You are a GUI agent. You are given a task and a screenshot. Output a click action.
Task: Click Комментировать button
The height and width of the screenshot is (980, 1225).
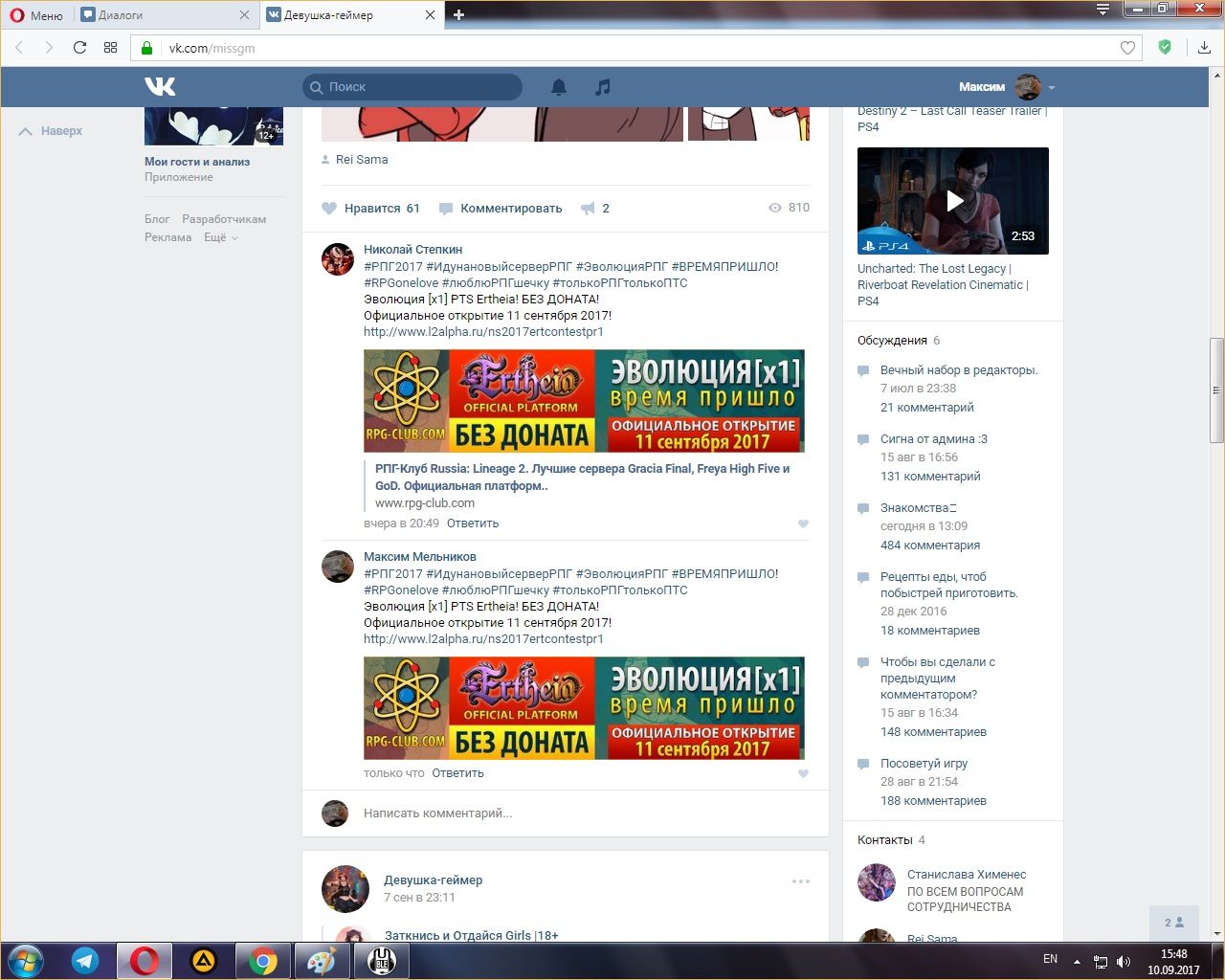coord(501,208)
